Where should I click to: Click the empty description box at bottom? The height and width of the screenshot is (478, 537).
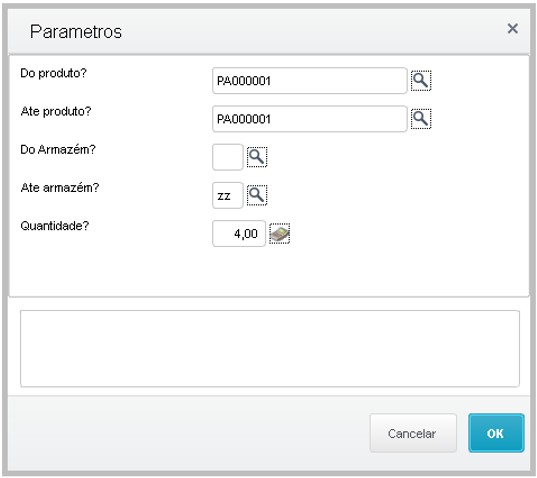coord(270,349)
